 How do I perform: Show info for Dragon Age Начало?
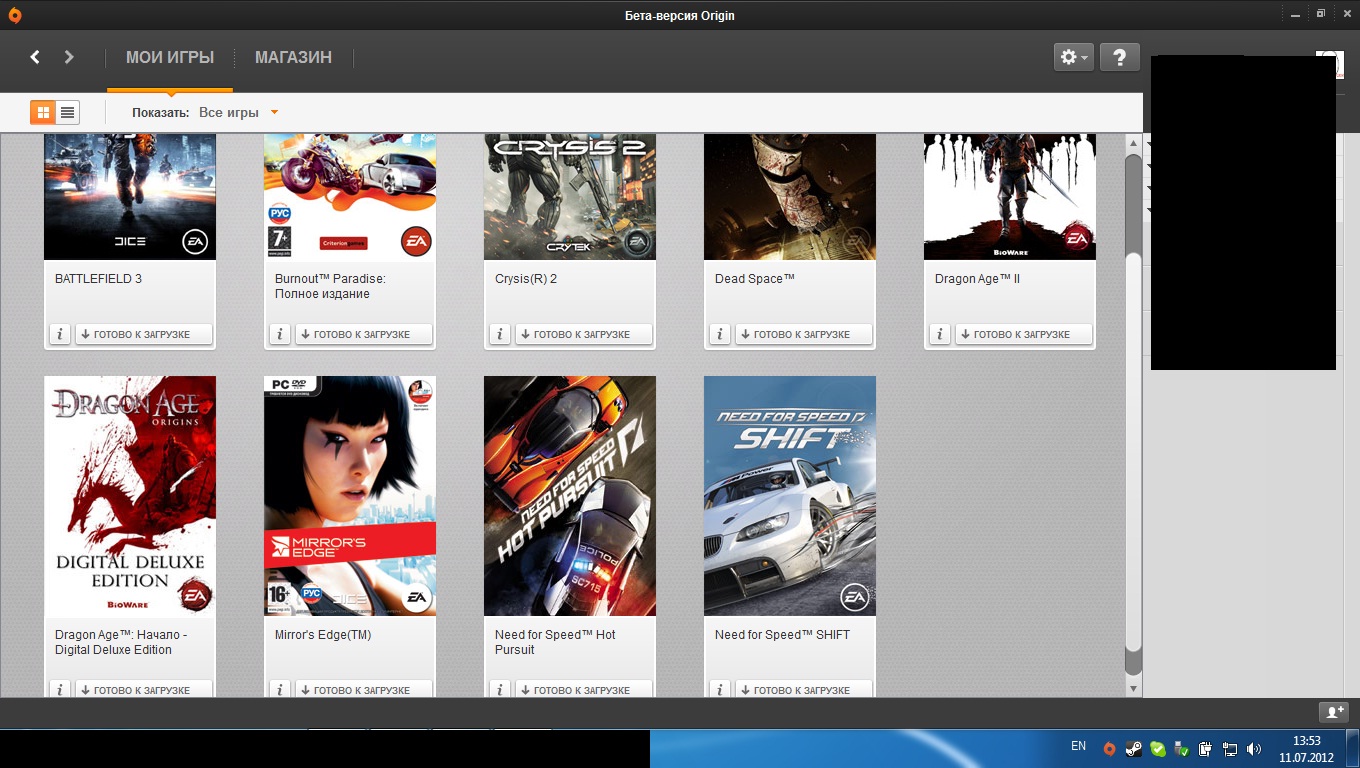coord(59,689)
